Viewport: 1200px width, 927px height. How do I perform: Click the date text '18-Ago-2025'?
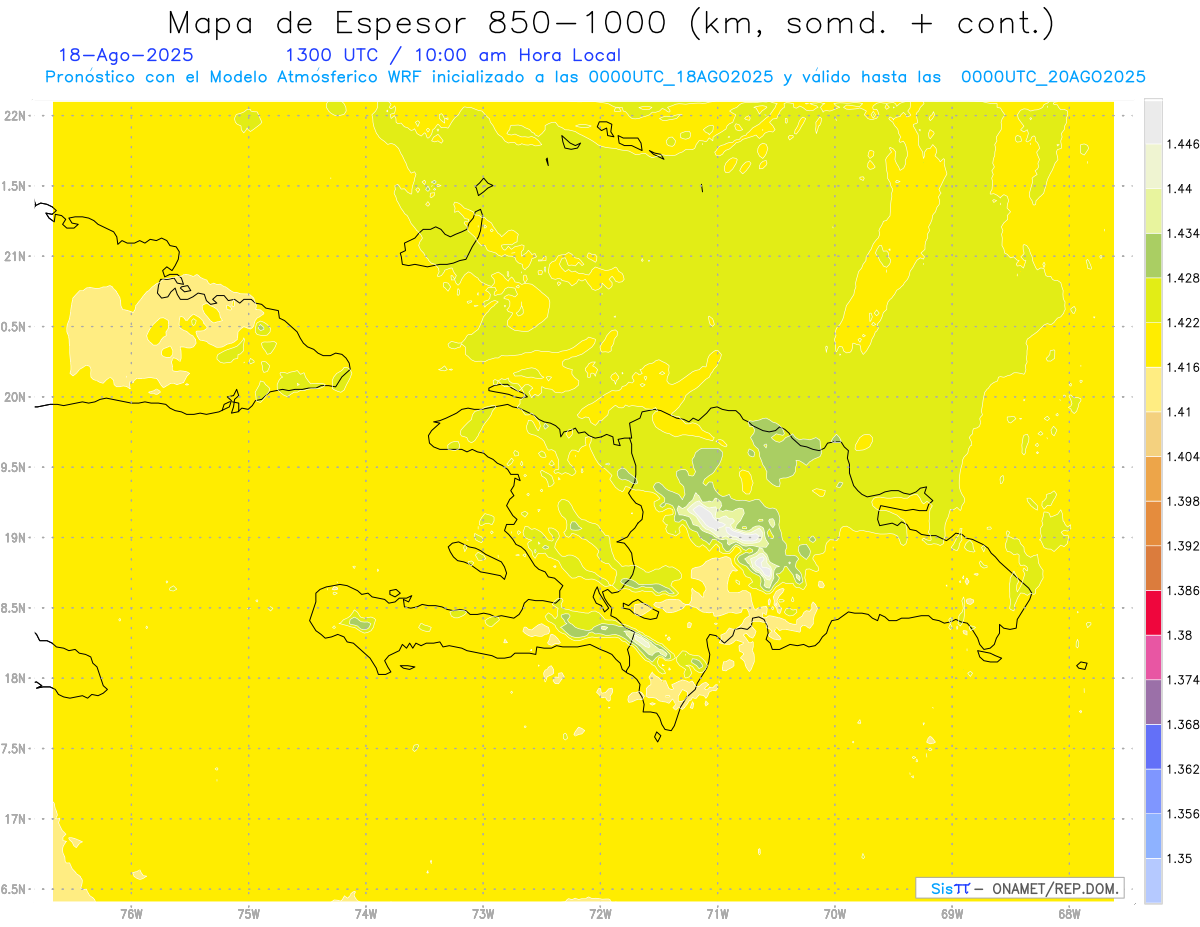(126, 55)
